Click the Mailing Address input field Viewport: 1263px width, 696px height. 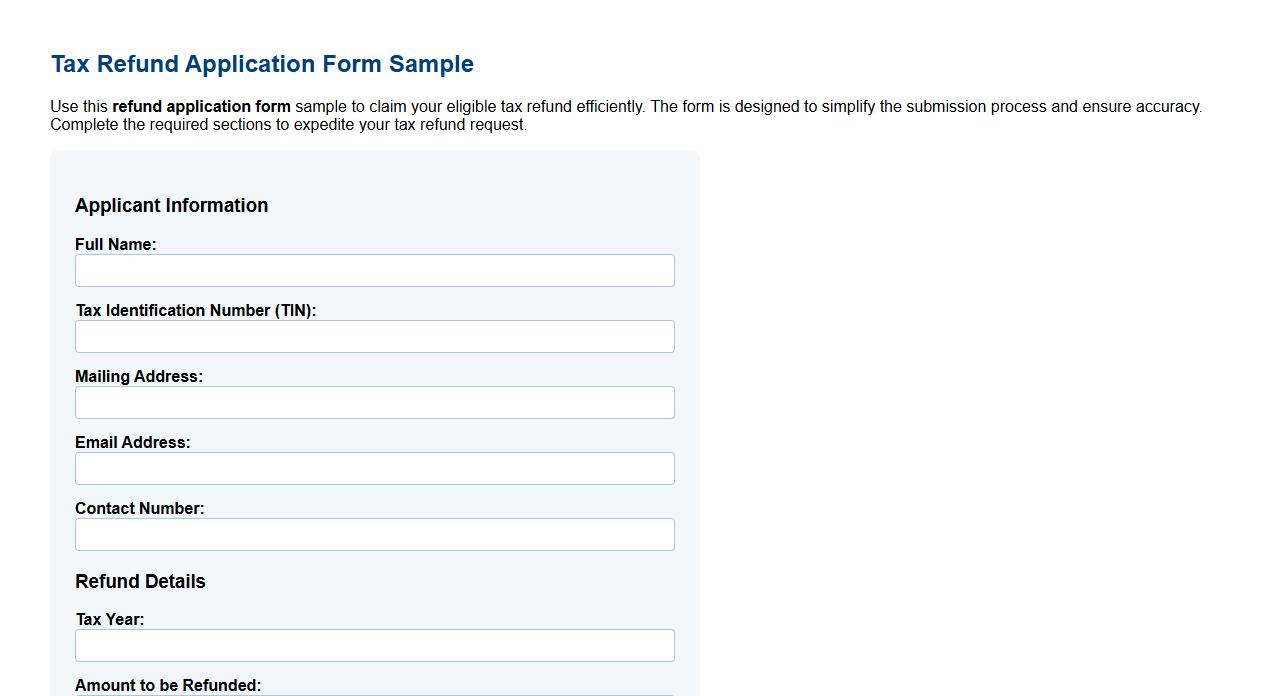click(374, 402)
